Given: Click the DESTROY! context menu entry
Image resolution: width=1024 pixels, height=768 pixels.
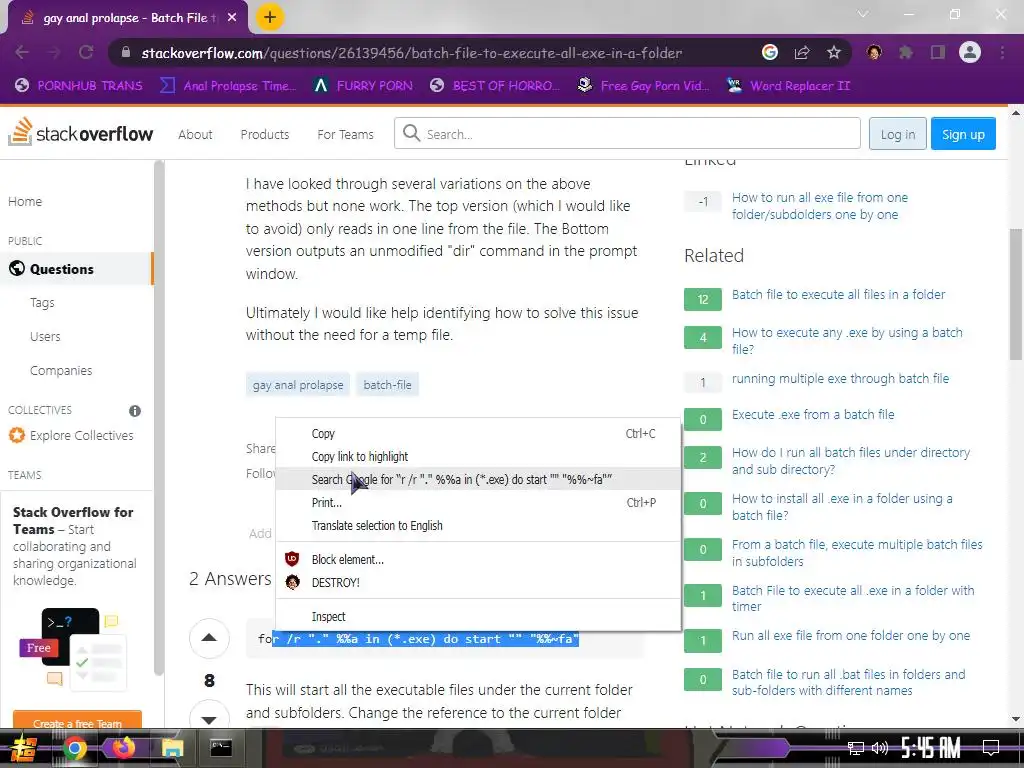Looking at the screenshot, I should [478, 583].
